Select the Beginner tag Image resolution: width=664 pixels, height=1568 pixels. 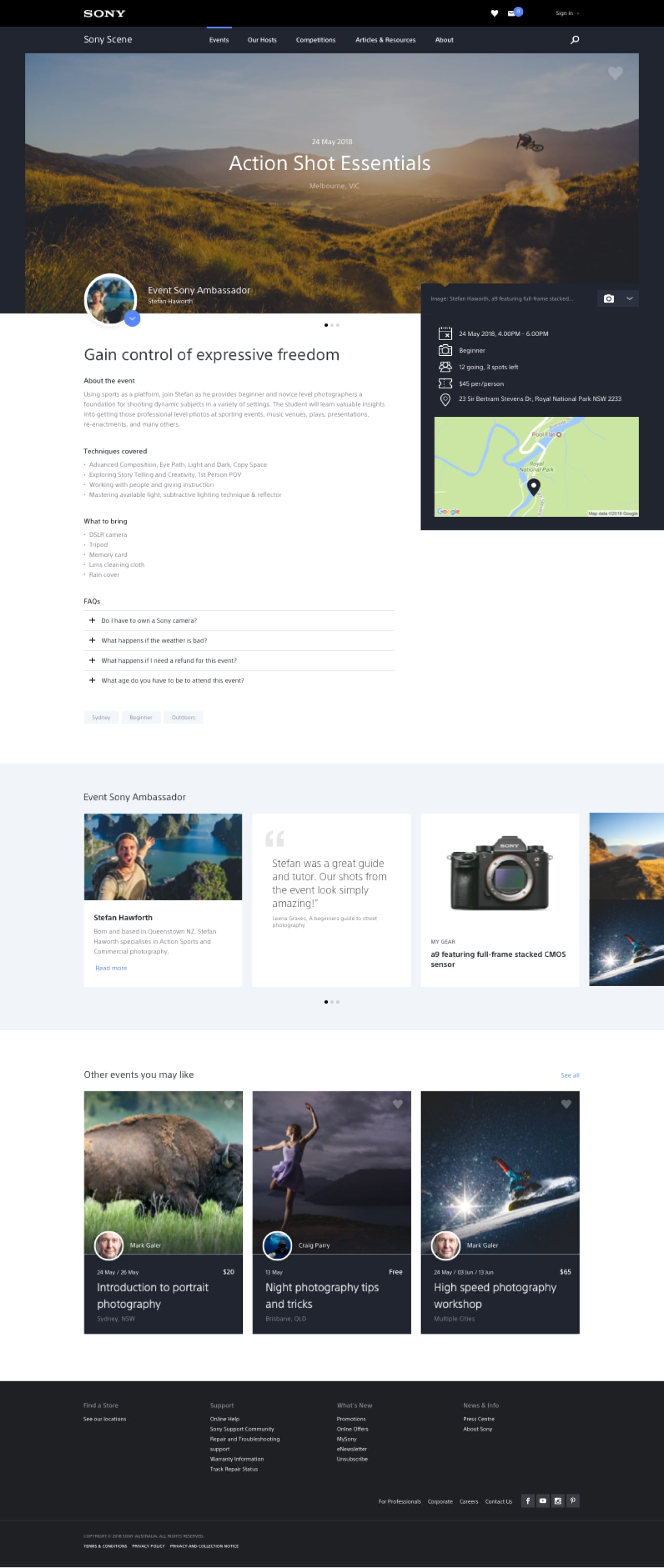(141, 718)
